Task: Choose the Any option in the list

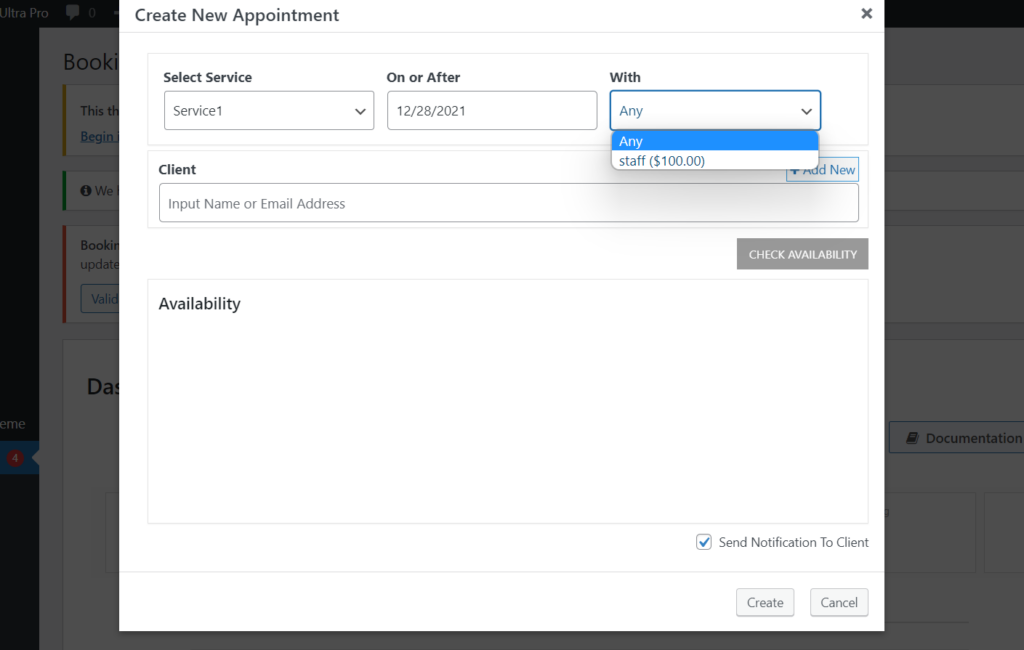Action: click(x=714, y=141)
